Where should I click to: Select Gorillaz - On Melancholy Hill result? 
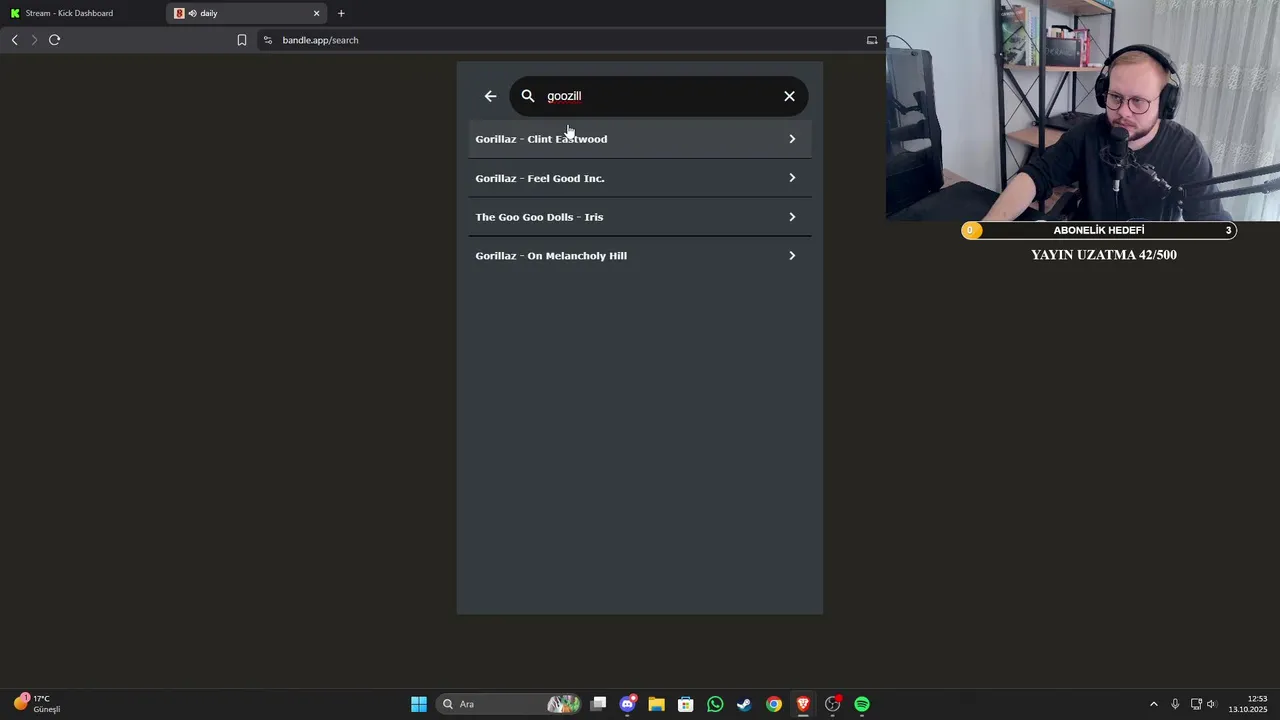coord(640,256)
